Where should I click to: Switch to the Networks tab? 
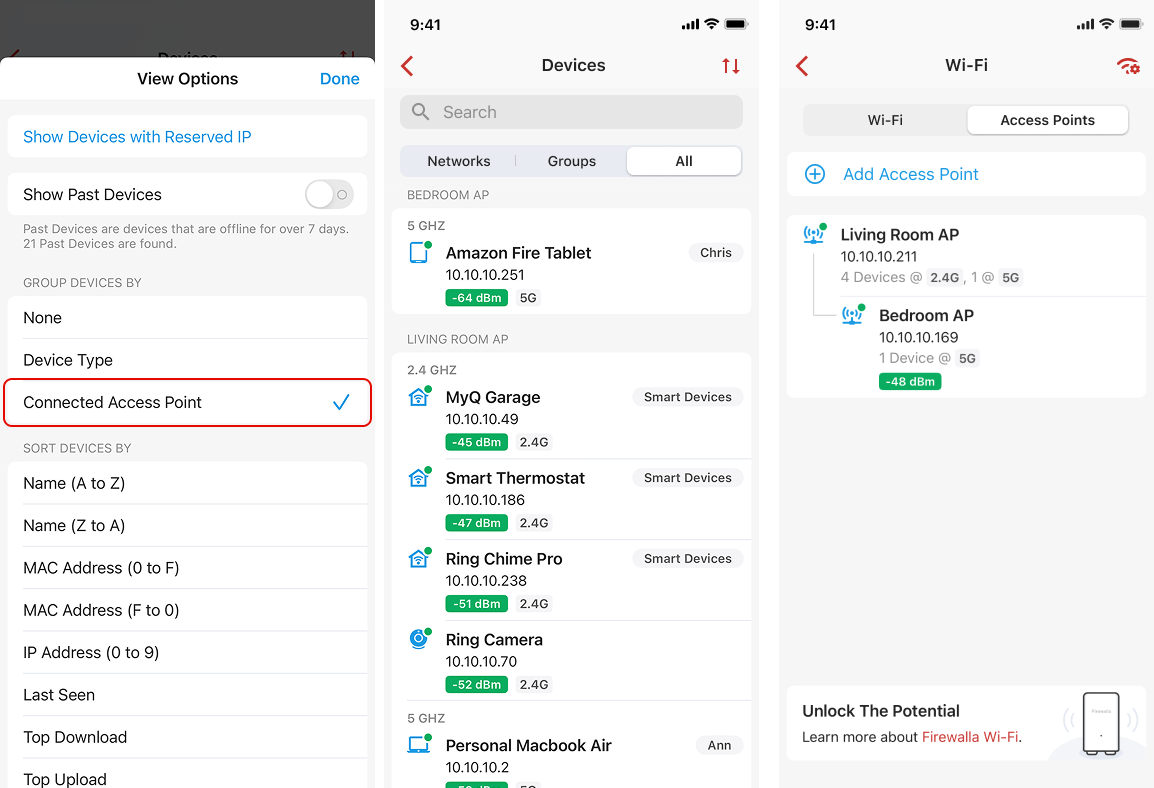pos(459,161)
